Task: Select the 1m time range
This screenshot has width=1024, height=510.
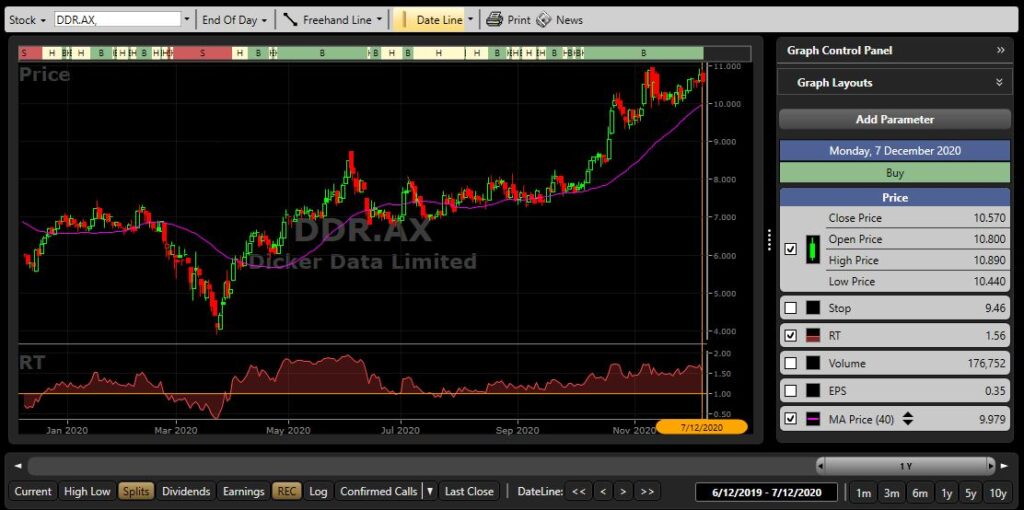Action: [x=863, y=493]
